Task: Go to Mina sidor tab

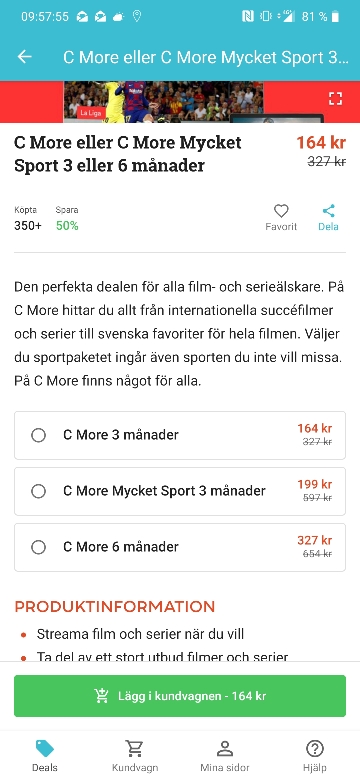Action: coord(225,755)
